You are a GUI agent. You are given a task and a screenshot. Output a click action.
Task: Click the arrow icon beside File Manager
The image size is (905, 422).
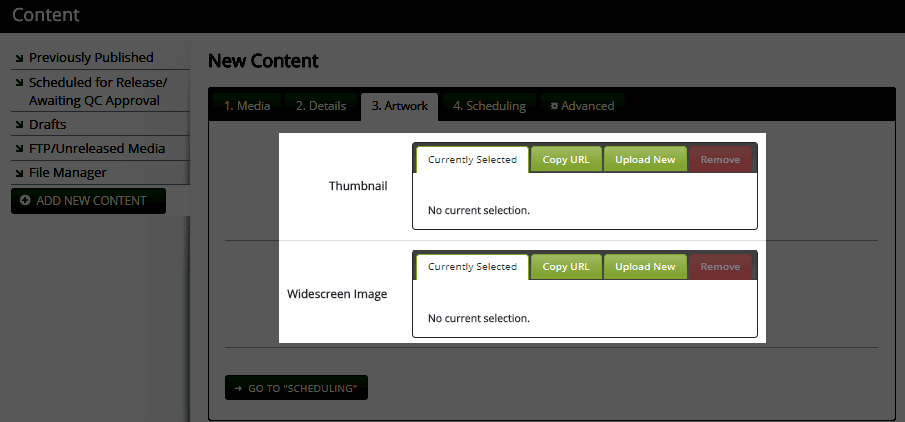20,173
